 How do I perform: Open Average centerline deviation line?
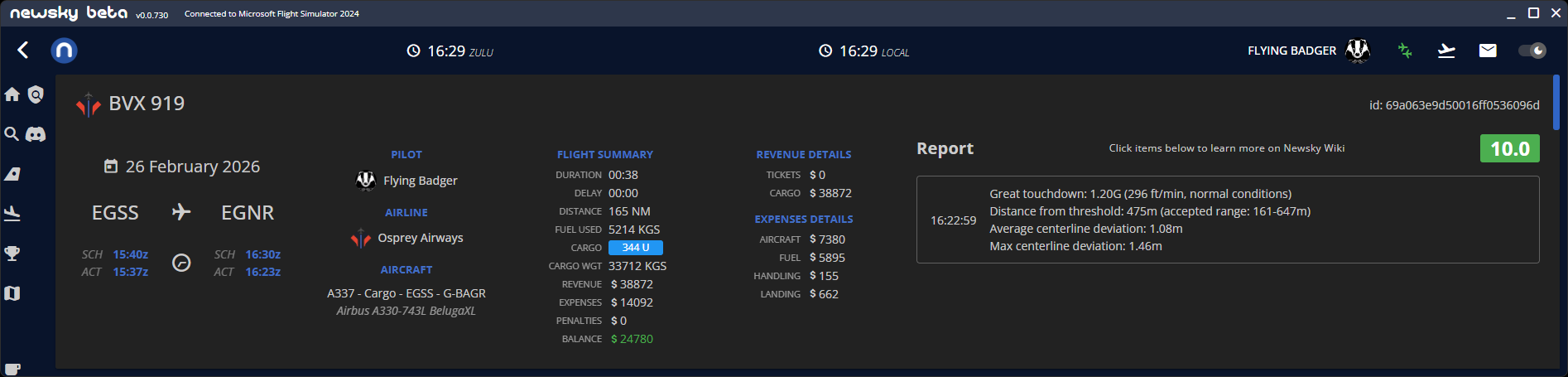click(1086, 229)
